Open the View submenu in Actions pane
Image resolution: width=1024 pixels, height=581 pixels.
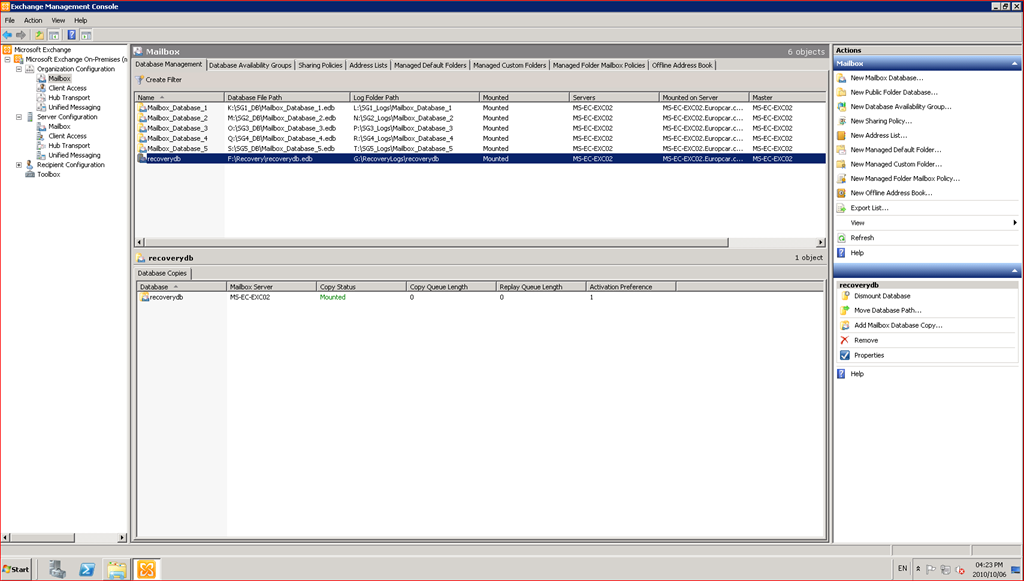tap(858, 223)
